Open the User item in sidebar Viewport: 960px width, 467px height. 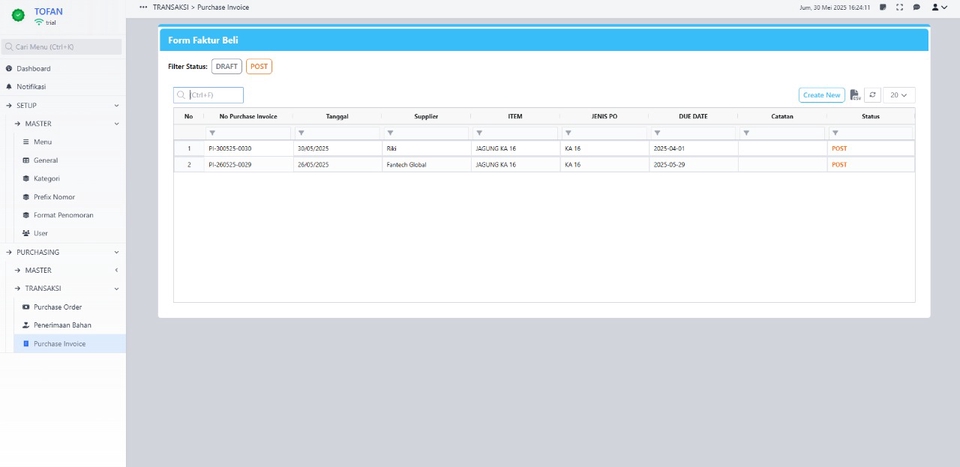[40, 233]
